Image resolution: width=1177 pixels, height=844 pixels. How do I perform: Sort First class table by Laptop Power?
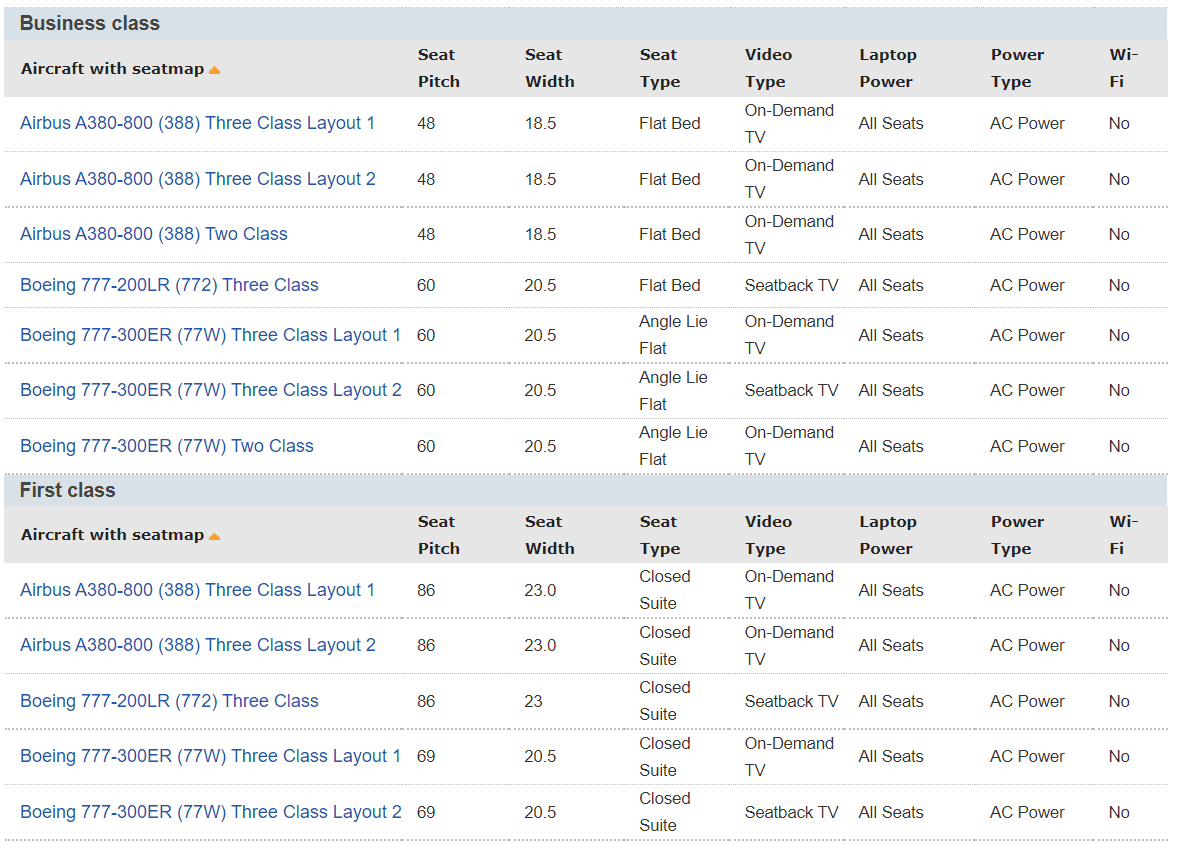pyautogui.click(x=887, y=535)
